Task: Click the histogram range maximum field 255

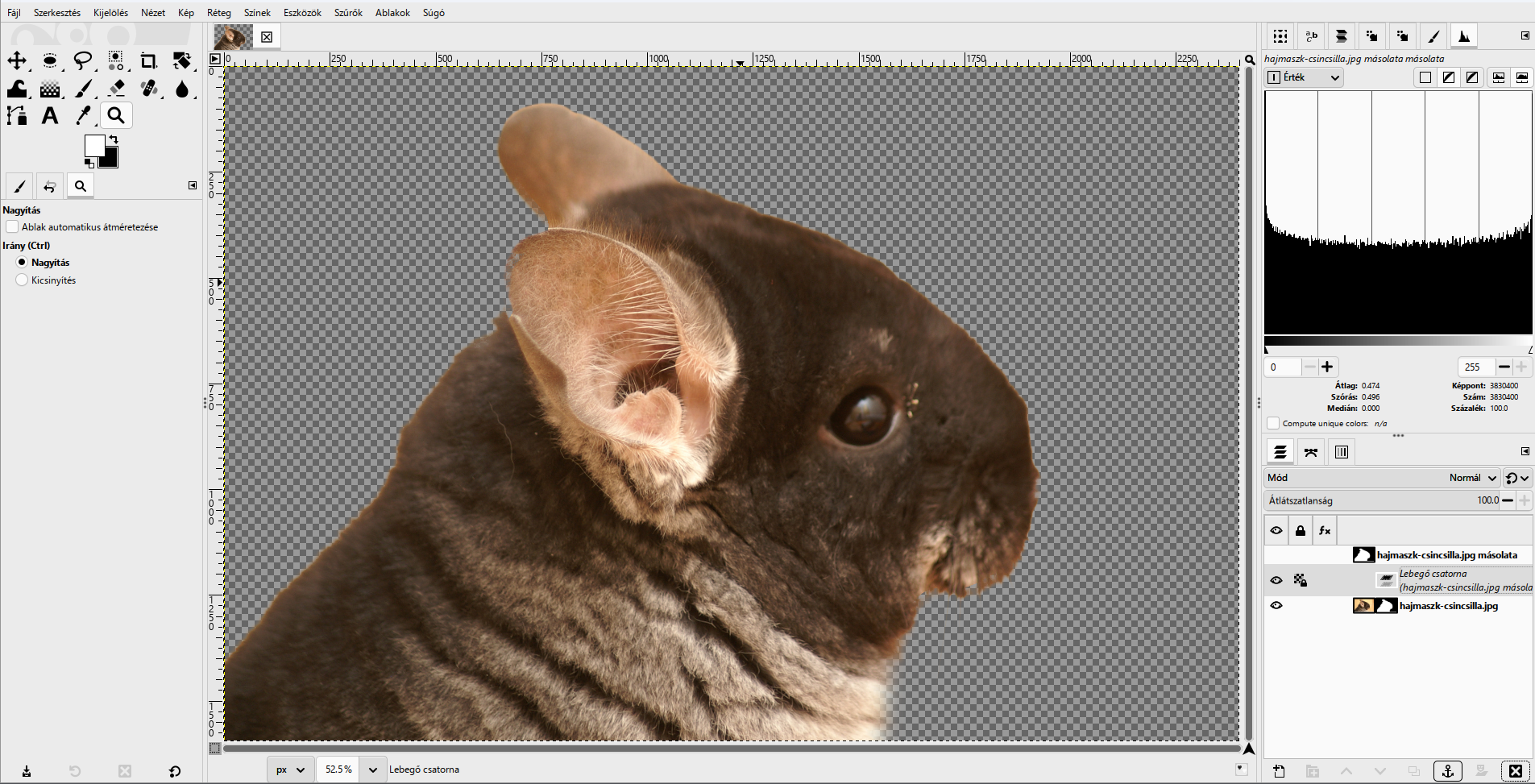Action: point(1476,367)
